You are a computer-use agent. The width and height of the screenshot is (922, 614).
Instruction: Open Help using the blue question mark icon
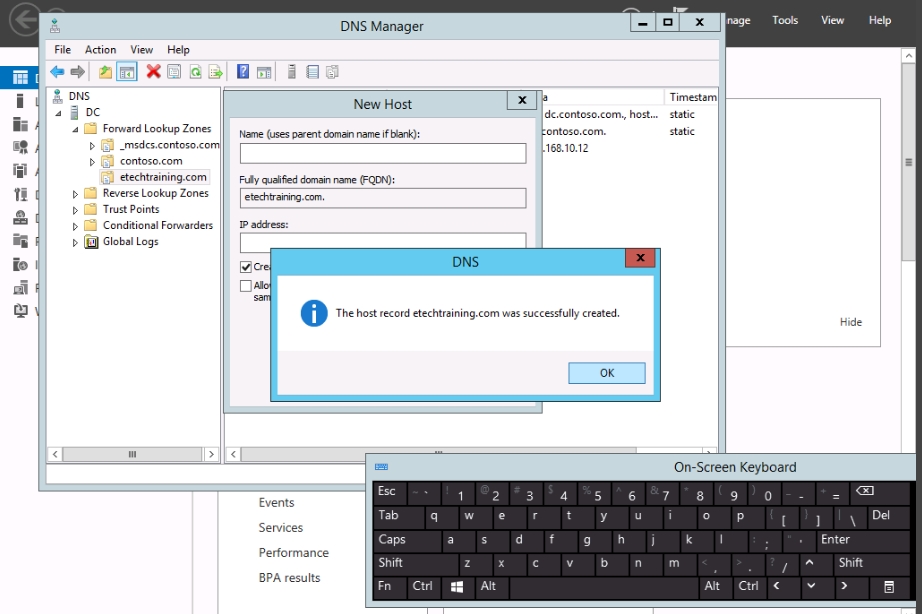point(243,72)
